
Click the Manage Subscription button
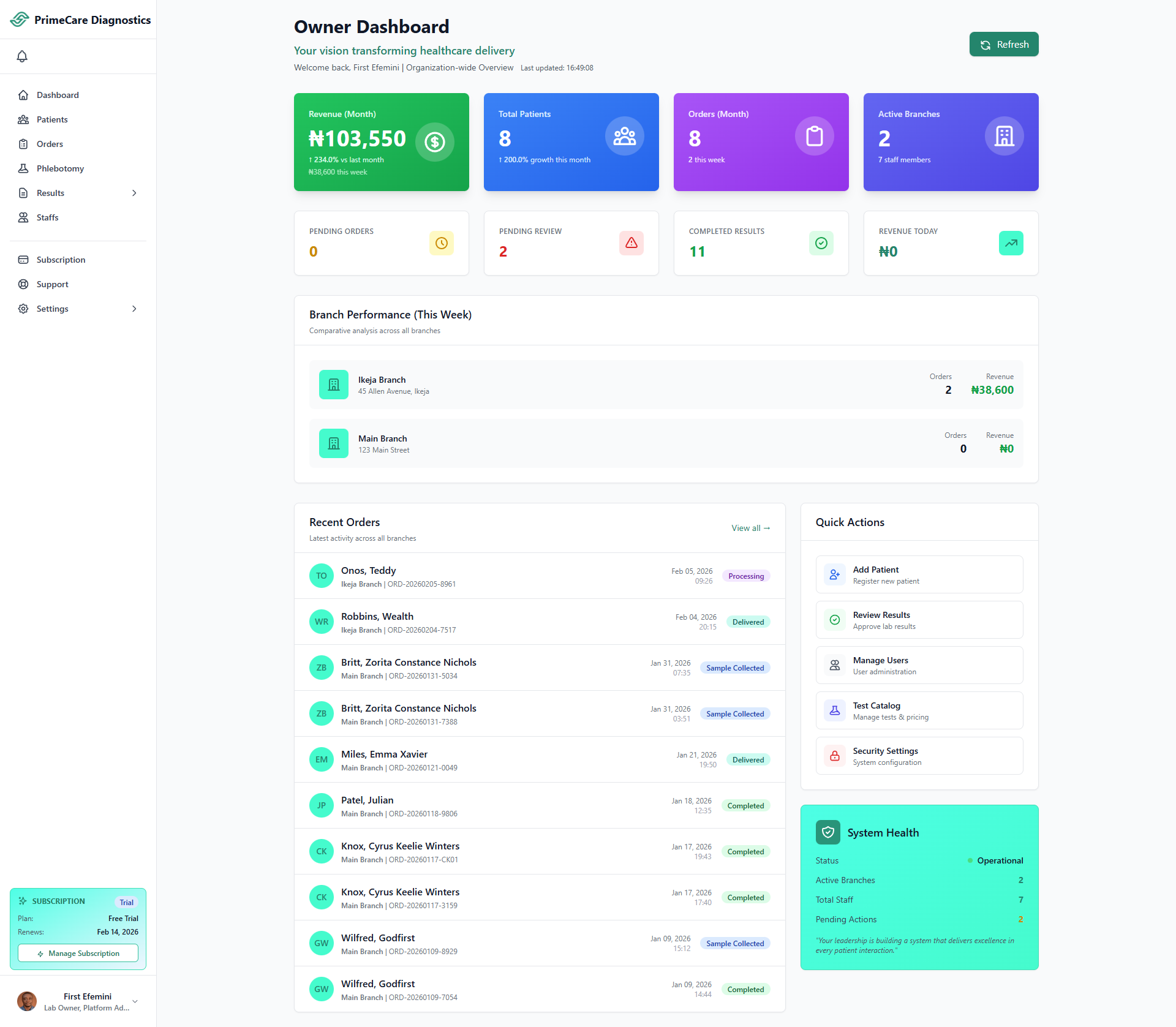point(78,954)
